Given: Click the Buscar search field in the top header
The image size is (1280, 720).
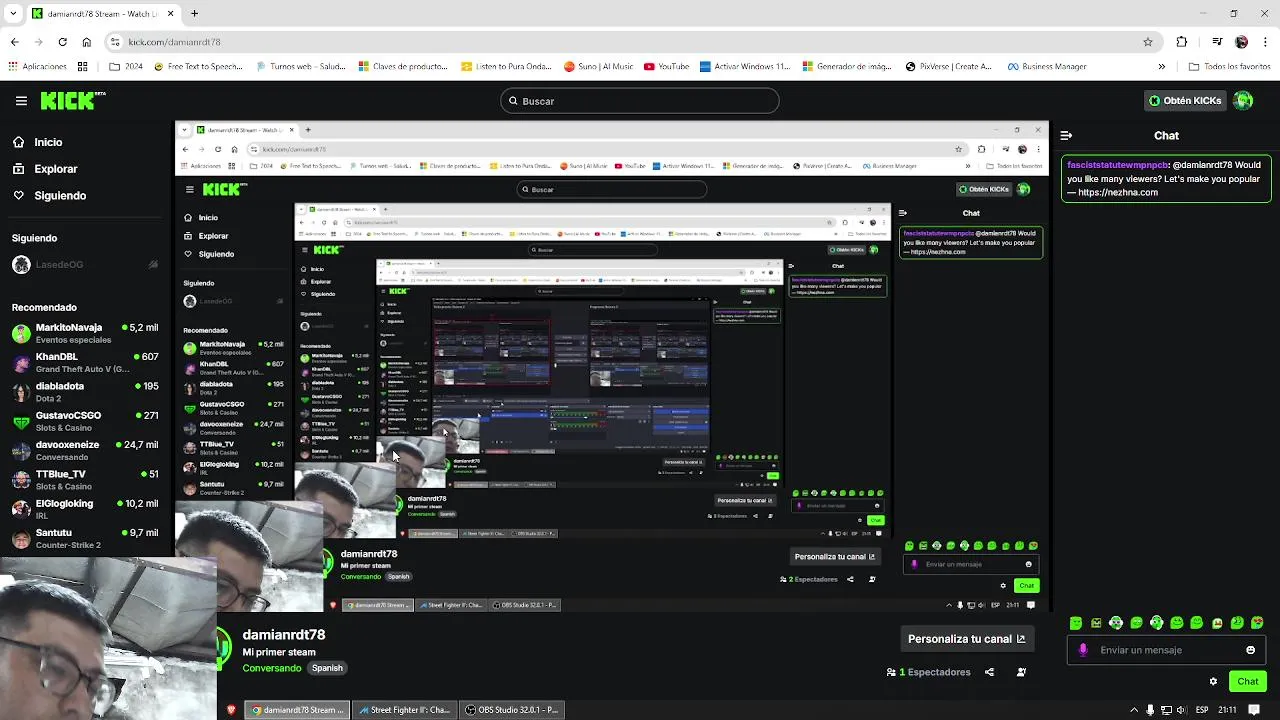Looking at the screenshot, I should 640,101.
